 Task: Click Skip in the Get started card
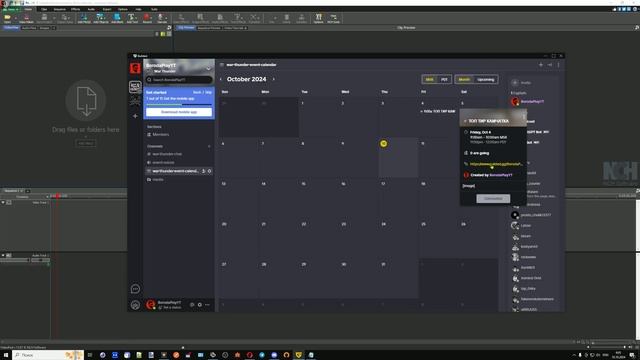click(x=209, y=93)
